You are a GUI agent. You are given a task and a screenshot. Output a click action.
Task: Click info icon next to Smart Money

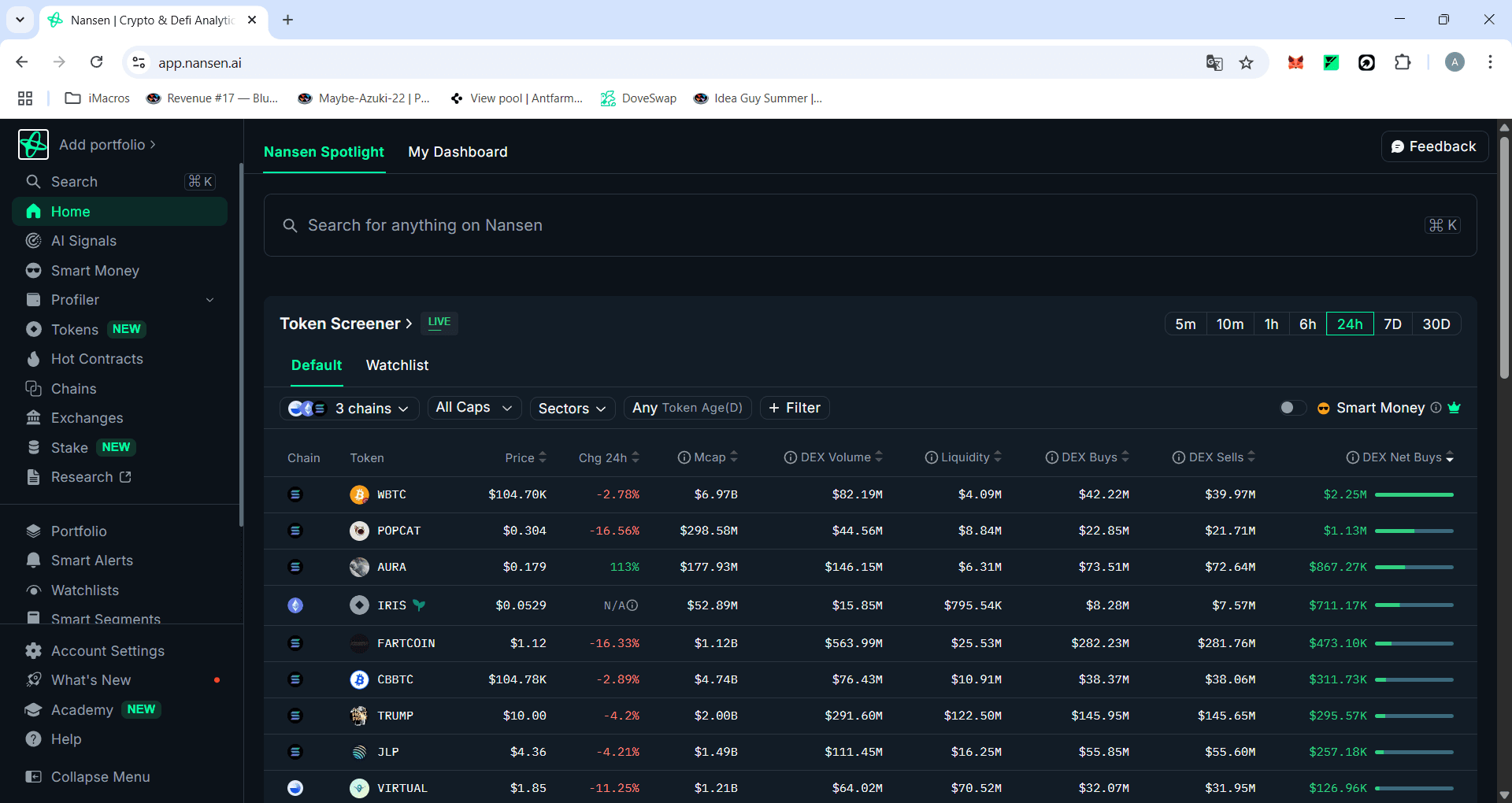point(1436,408)
